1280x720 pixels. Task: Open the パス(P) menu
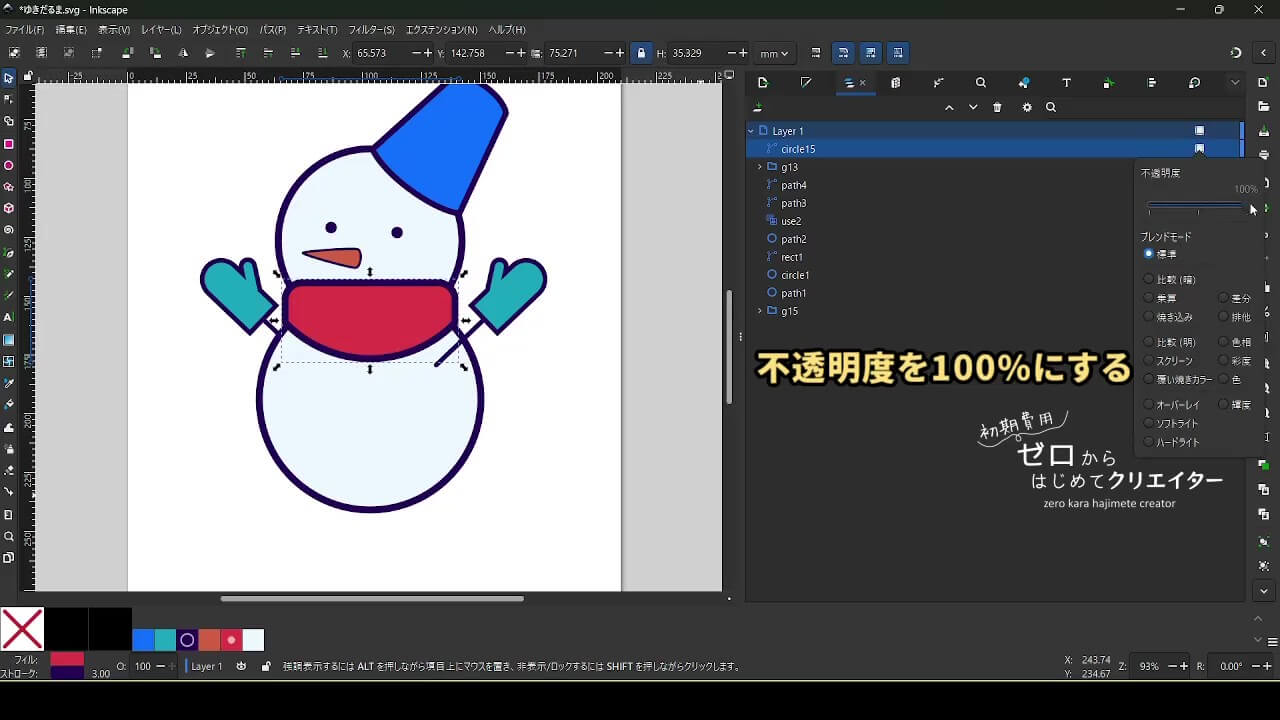tap(272, 30)
